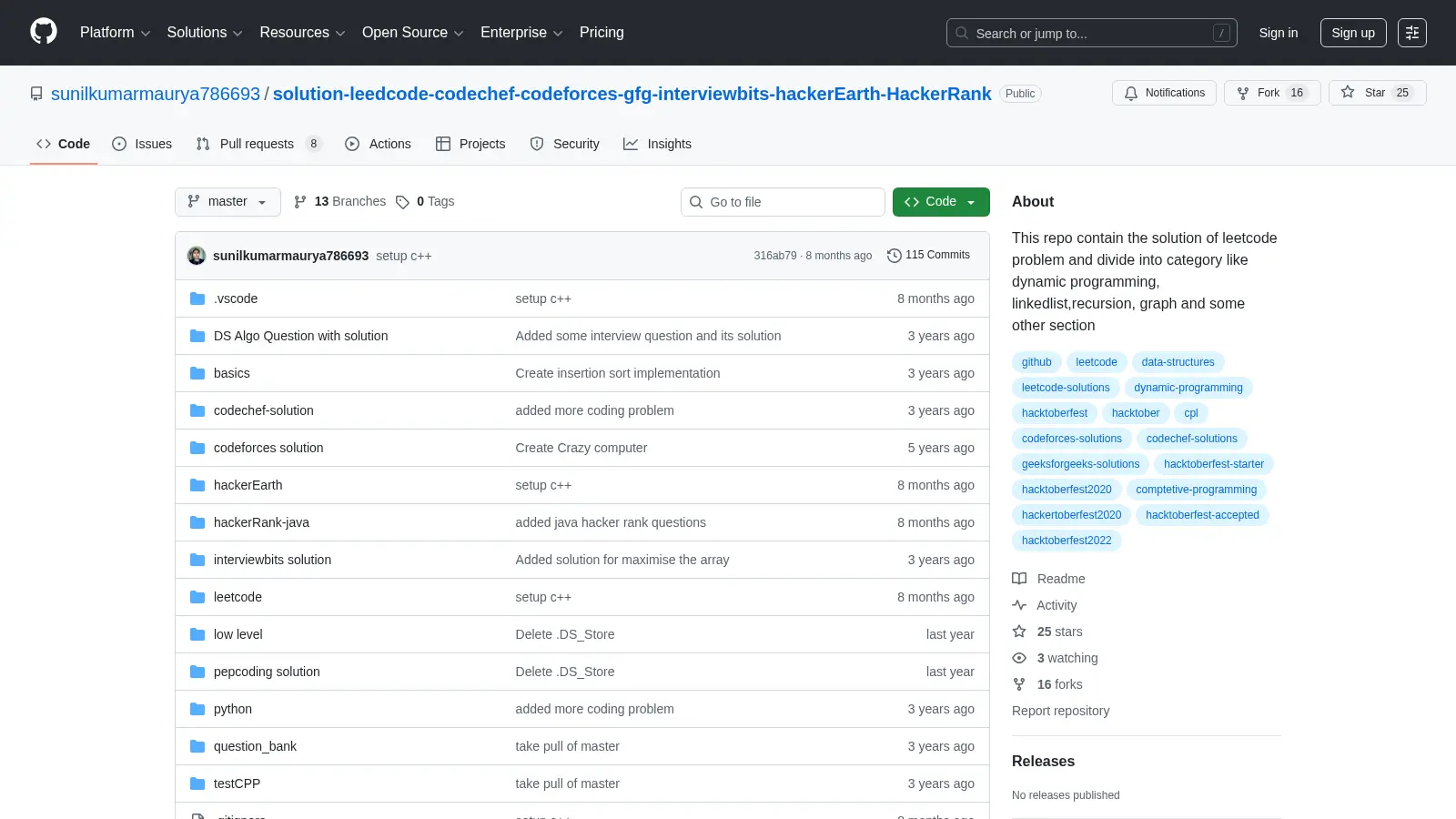
Task: Open the master branch selector
Action: coord(227,202)
